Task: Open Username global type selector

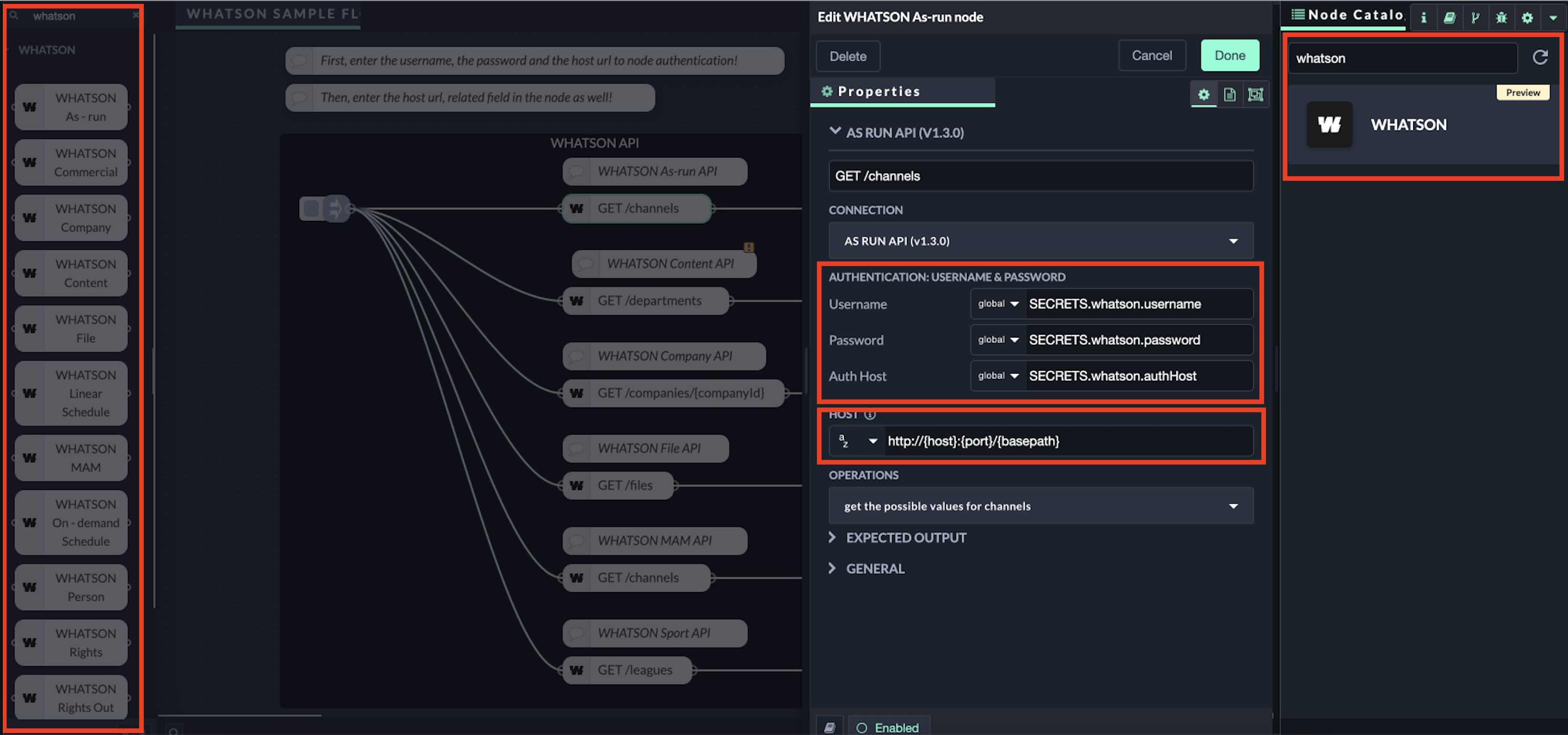Action: pos(998,304)
